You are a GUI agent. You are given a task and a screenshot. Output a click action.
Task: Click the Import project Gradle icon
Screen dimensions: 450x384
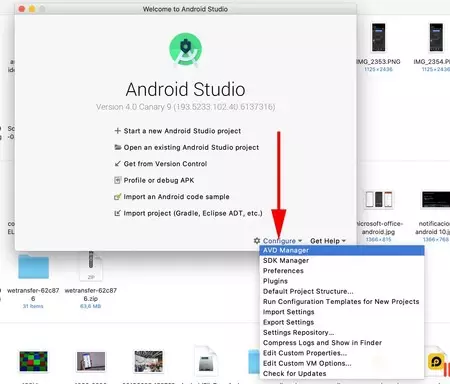117,213
